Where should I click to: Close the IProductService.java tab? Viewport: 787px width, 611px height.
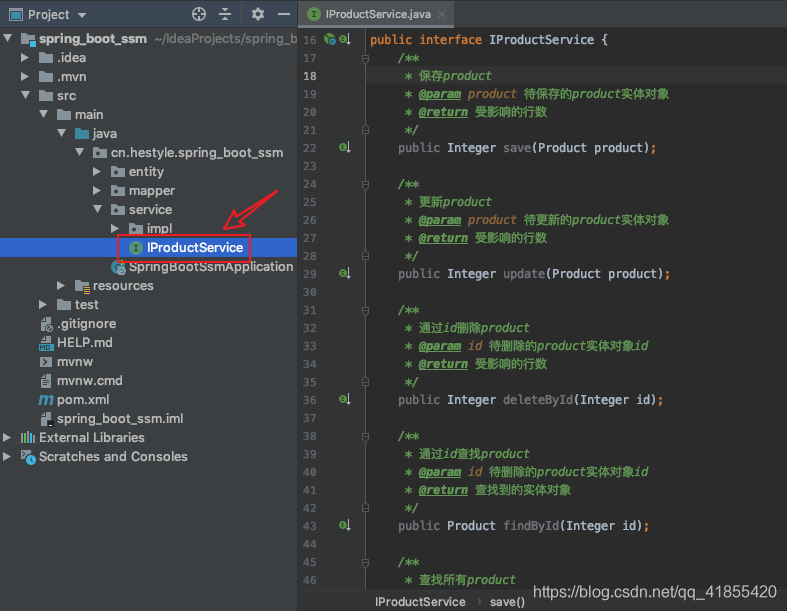click(x=442, y=14)
